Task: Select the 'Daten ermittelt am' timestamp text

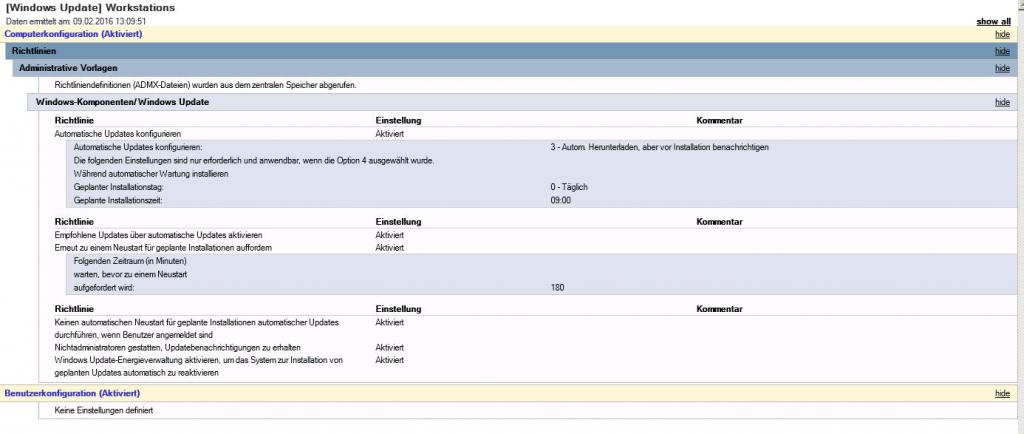Action: coord(76,22)
